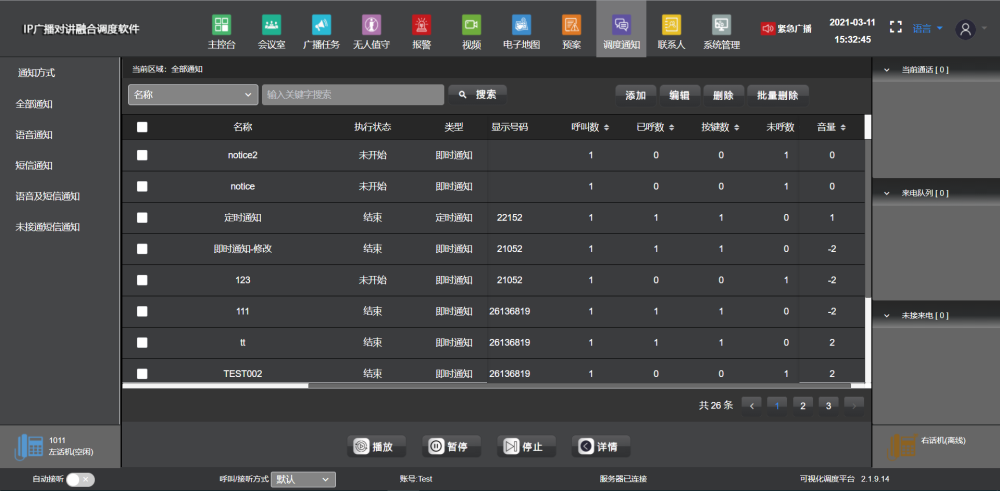Screen dimensions: 1000x491
Task: Click the user avatar icon
Action: click(966, 29)
